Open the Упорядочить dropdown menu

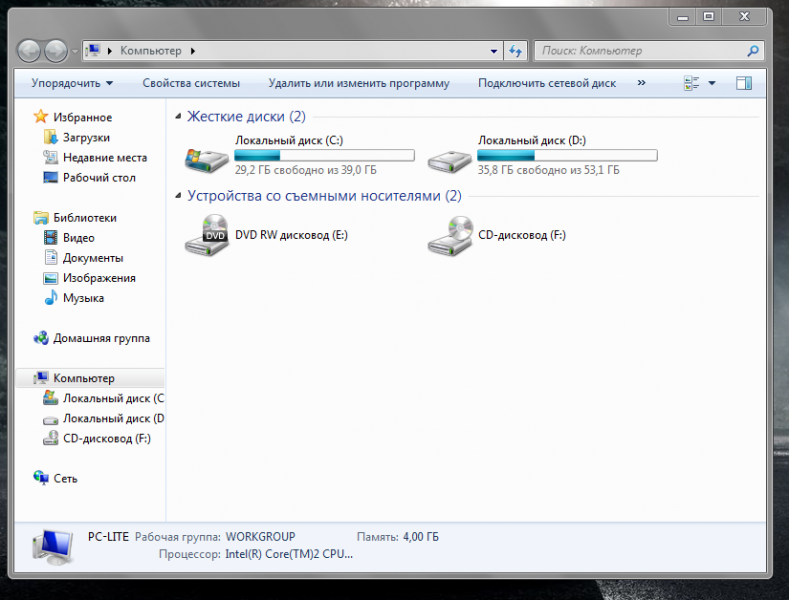pos(72,83)
